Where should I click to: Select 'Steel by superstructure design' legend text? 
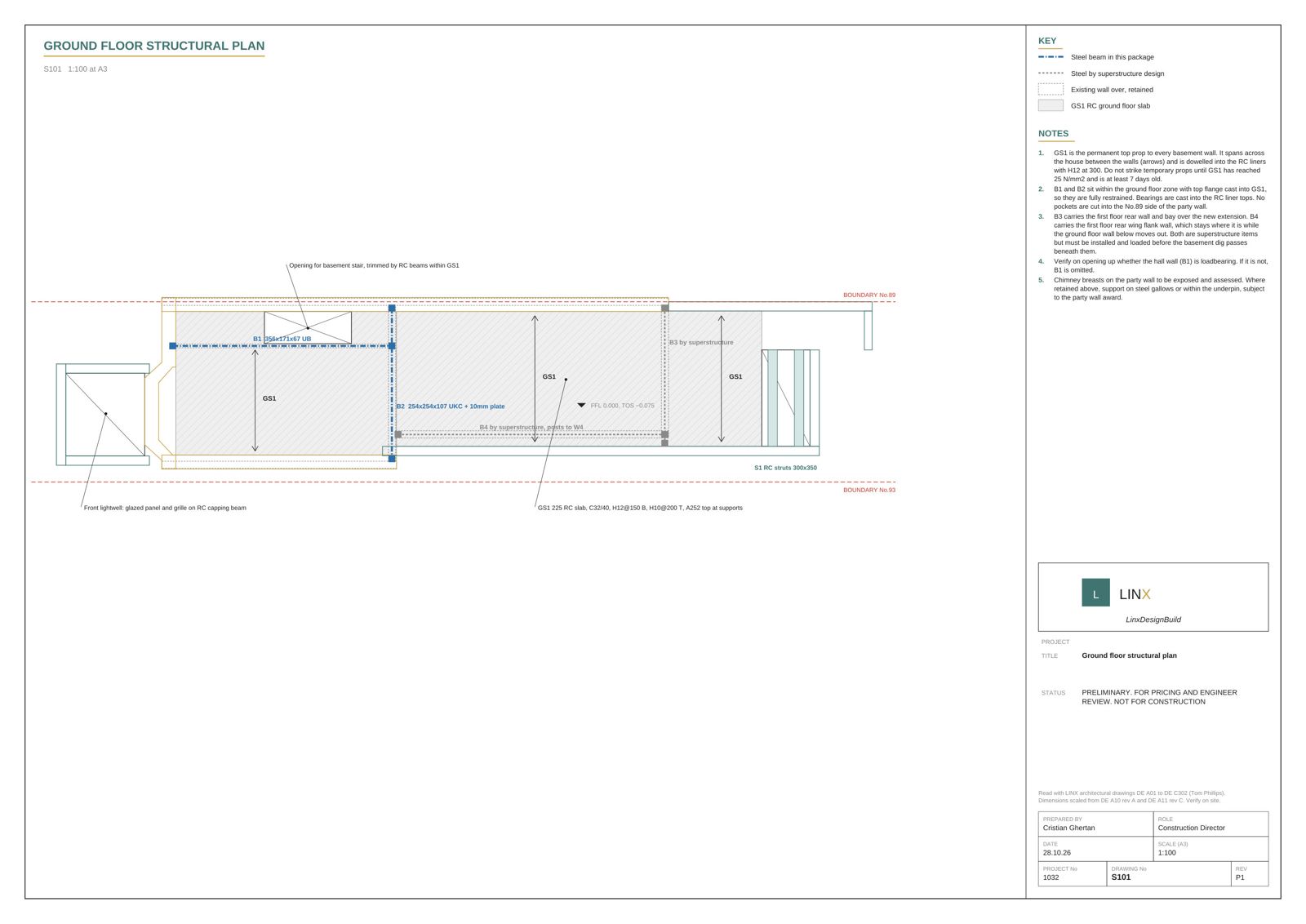(x=1117, y=73)
